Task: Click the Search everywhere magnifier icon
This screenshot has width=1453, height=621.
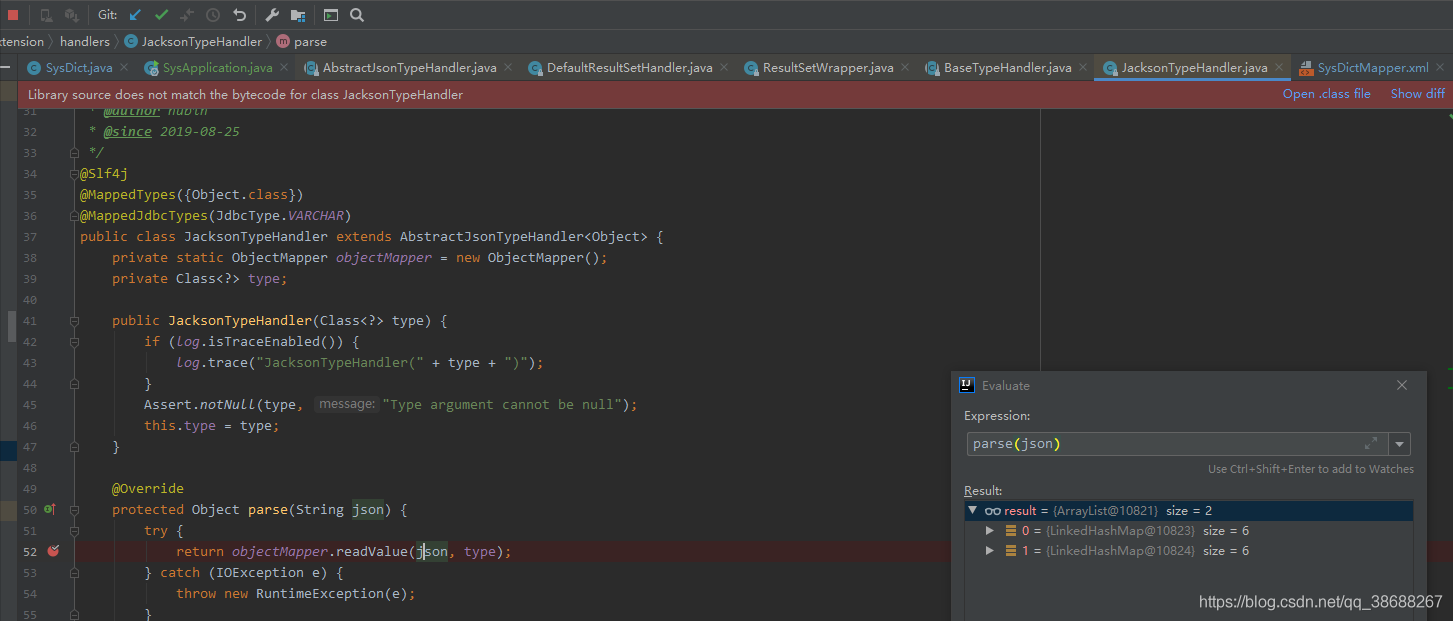Action: (356, 15)
